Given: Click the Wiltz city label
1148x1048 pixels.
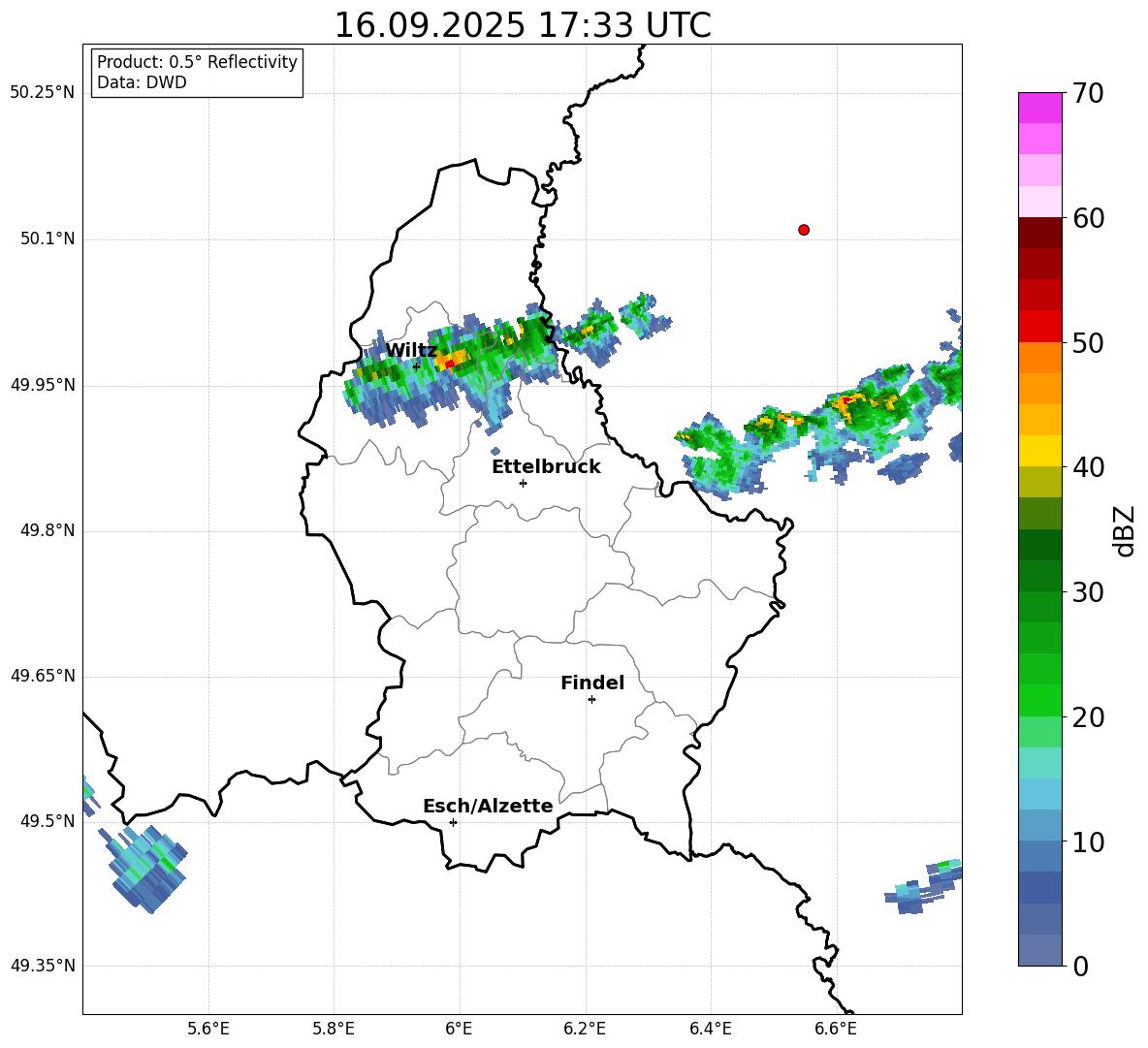Looking at the screenshot, I should point(411,351).
